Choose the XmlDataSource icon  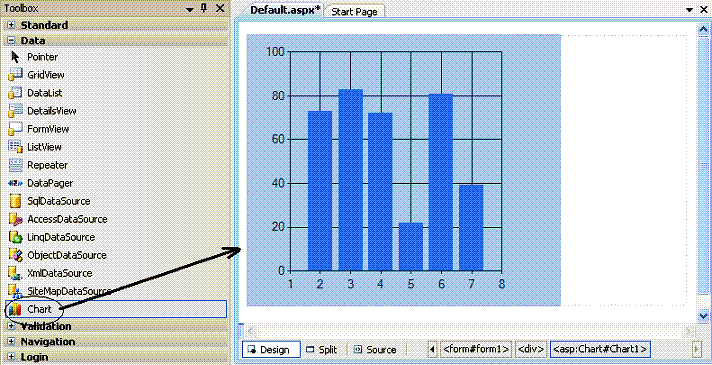15,273
